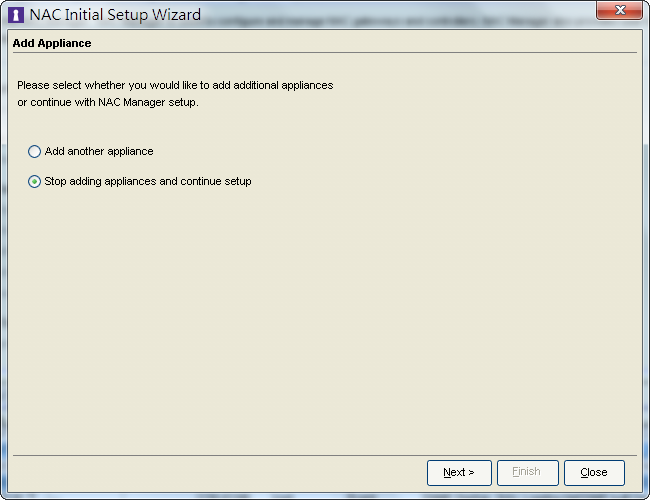650x500 pixels.
Task: Click the Add Appliance section heading
Action: coord(52,43)
